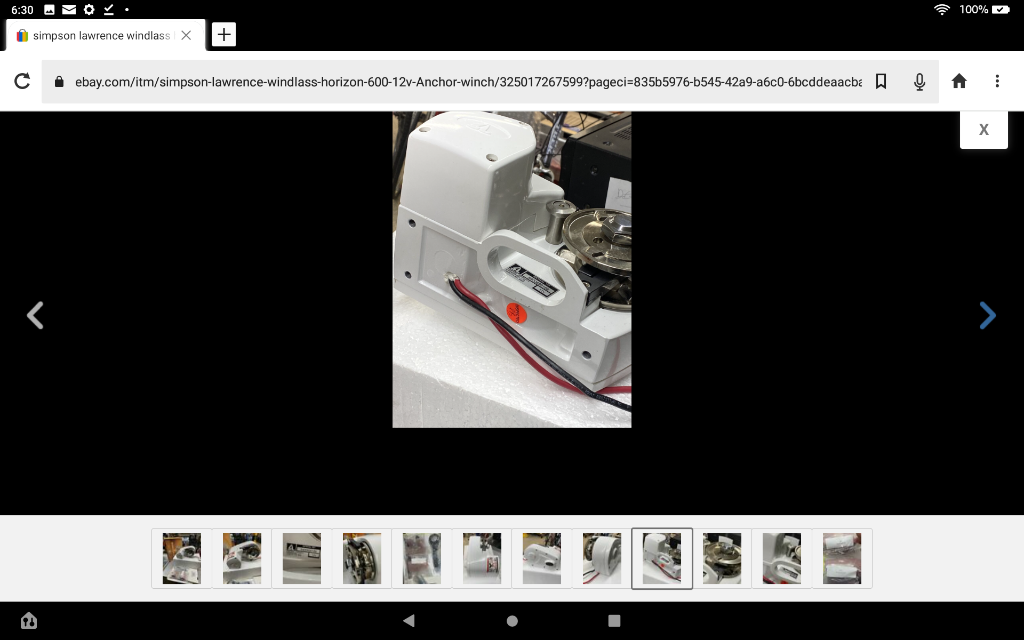Viewport: 1024px width, 640px height.
Task: Reload the eBay page
Action: (22, 81)
